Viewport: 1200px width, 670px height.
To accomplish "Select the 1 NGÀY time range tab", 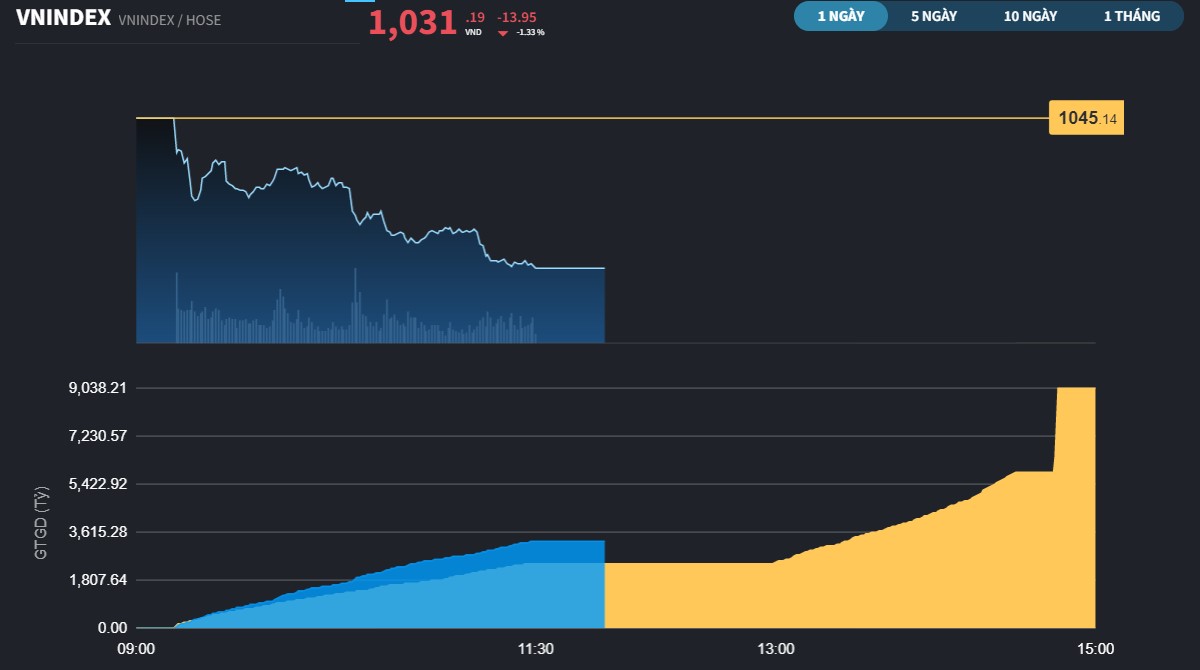I will point(840,16).
